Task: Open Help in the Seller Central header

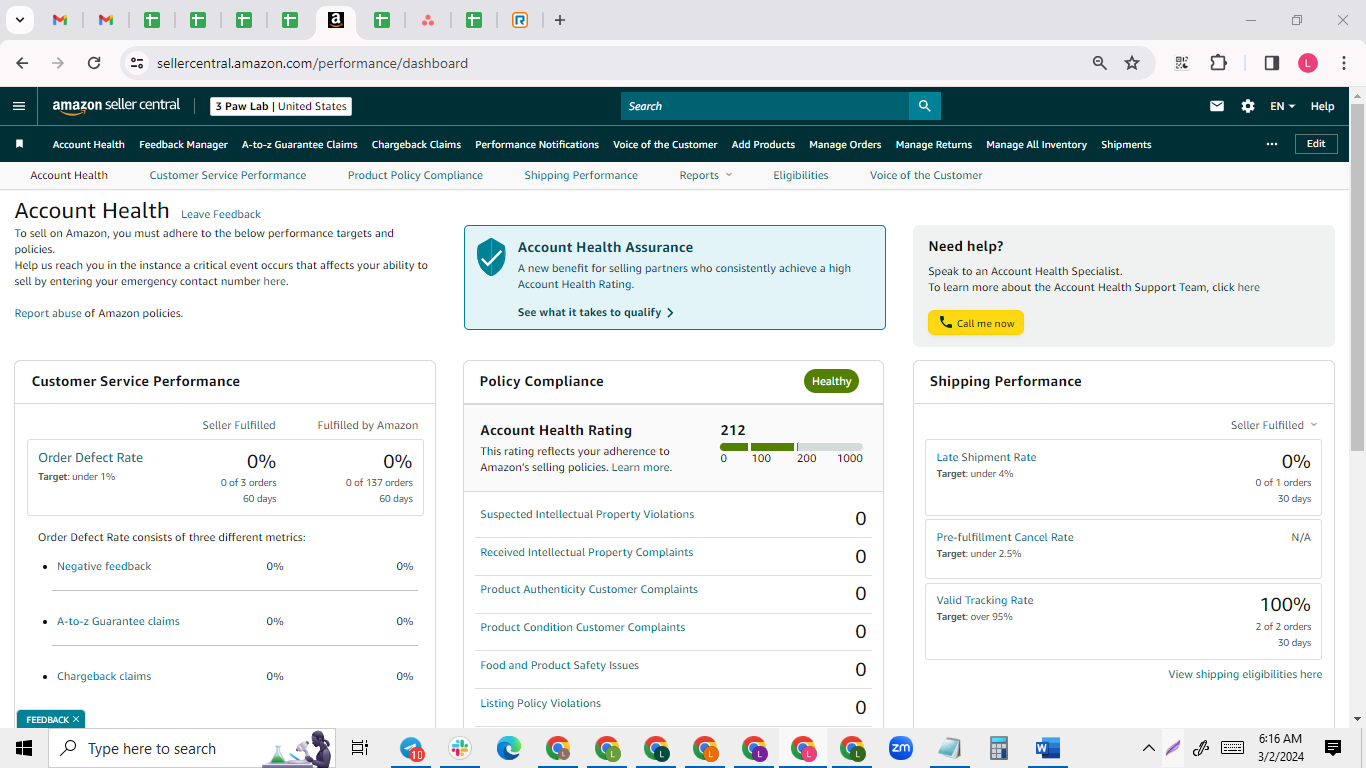Action: (x=1322, y=106)
